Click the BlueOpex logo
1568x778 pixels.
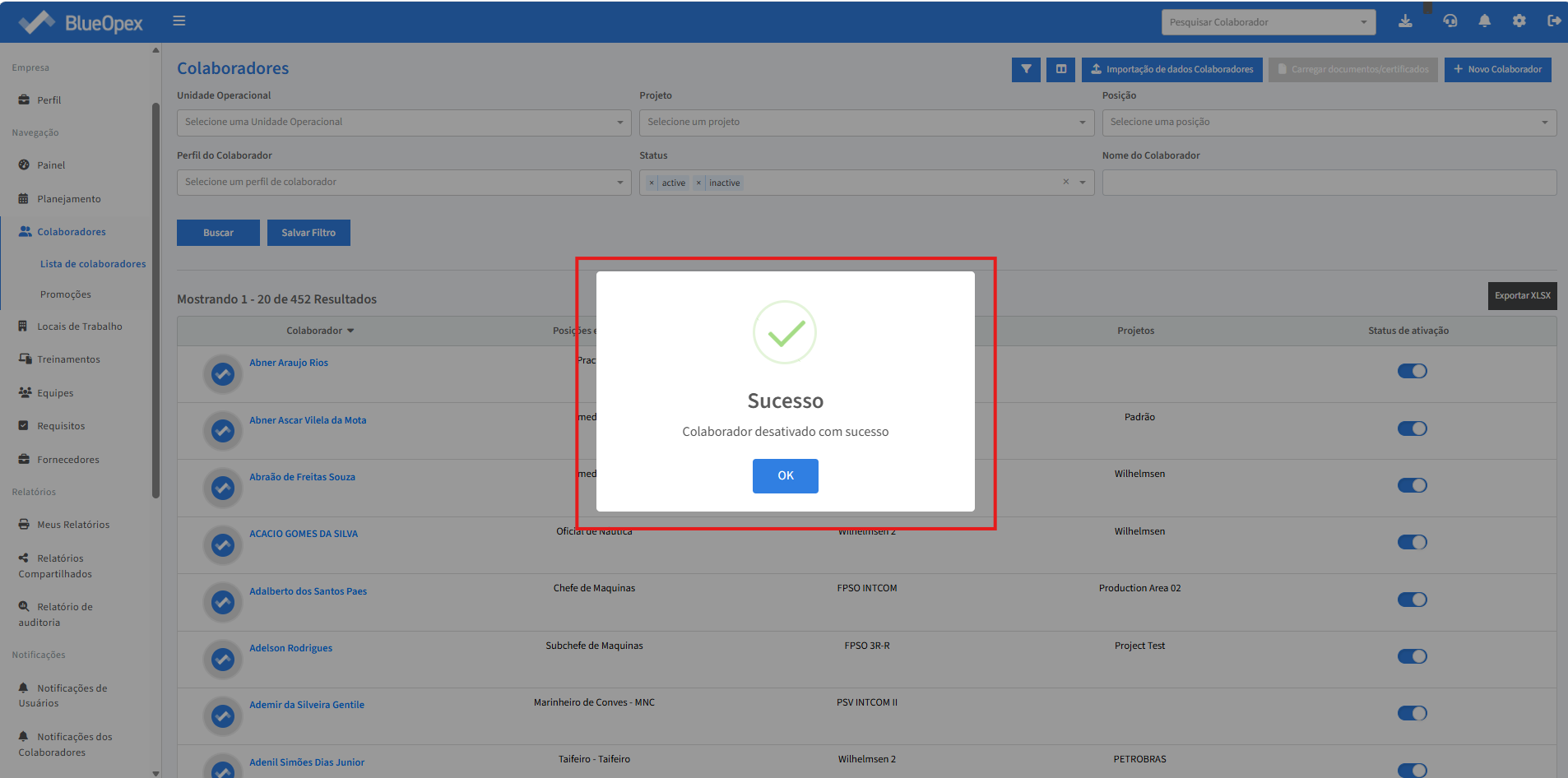(81, 22)
